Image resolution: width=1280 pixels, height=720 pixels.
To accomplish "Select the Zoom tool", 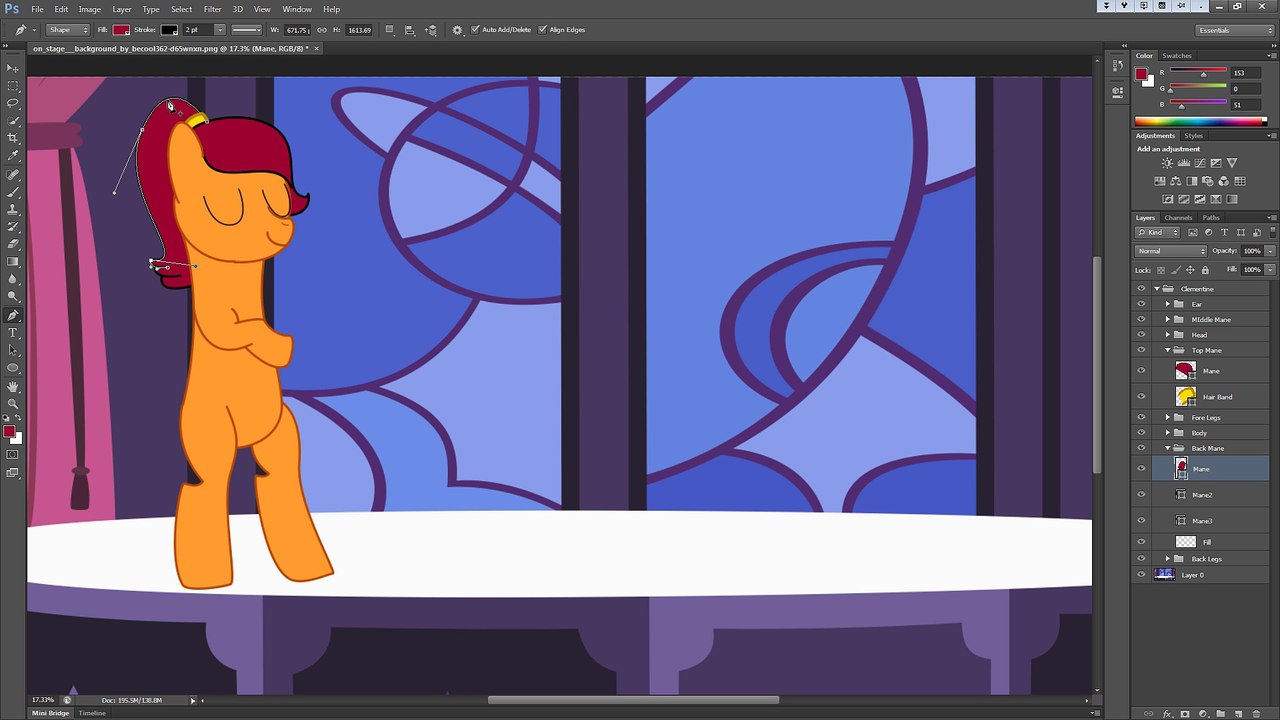I will 13,403.
